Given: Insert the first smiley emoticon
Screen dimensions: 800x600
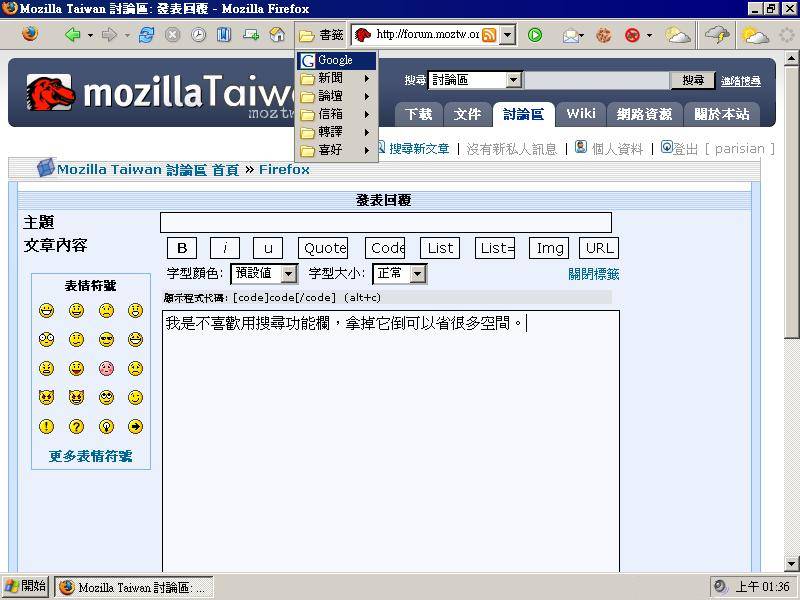Looking at the screenshot, I should click(46, 310).
